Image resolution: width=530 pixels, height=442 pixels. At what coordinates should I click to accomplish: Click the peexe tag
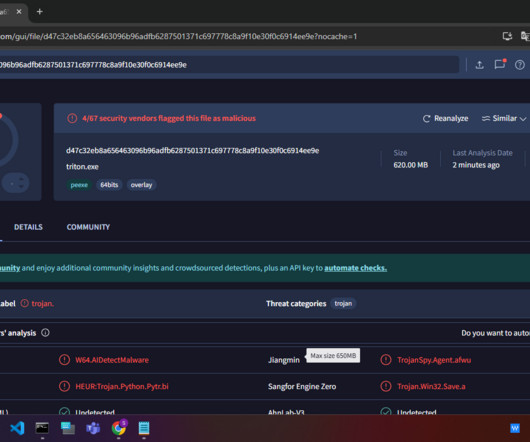79,185
